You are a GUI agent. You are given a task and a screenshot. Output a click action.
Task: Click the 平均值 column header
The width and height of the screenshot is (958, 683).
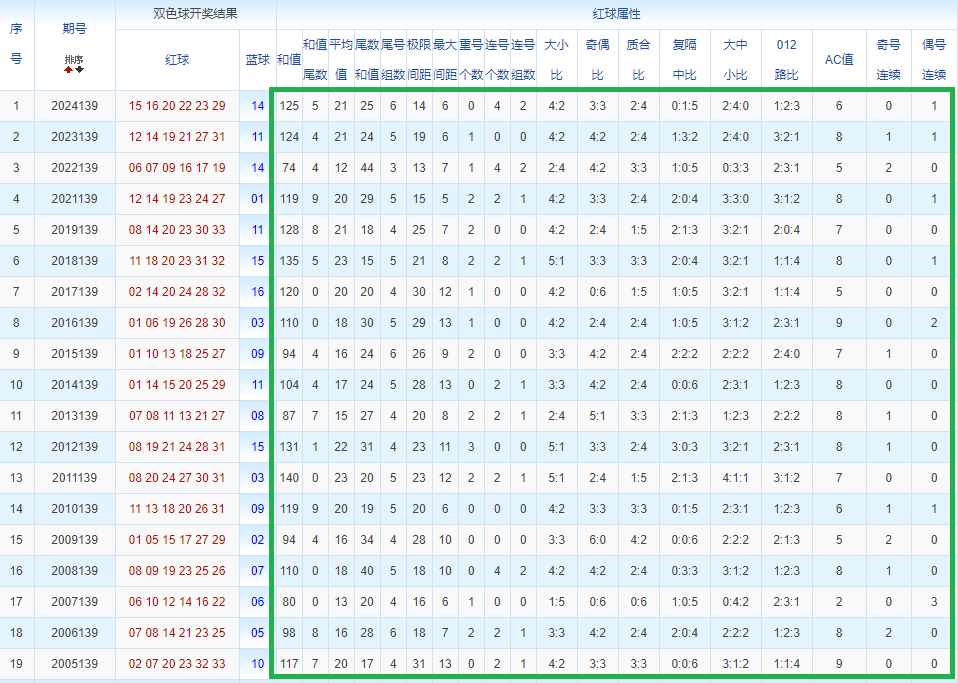pos(341,60)
